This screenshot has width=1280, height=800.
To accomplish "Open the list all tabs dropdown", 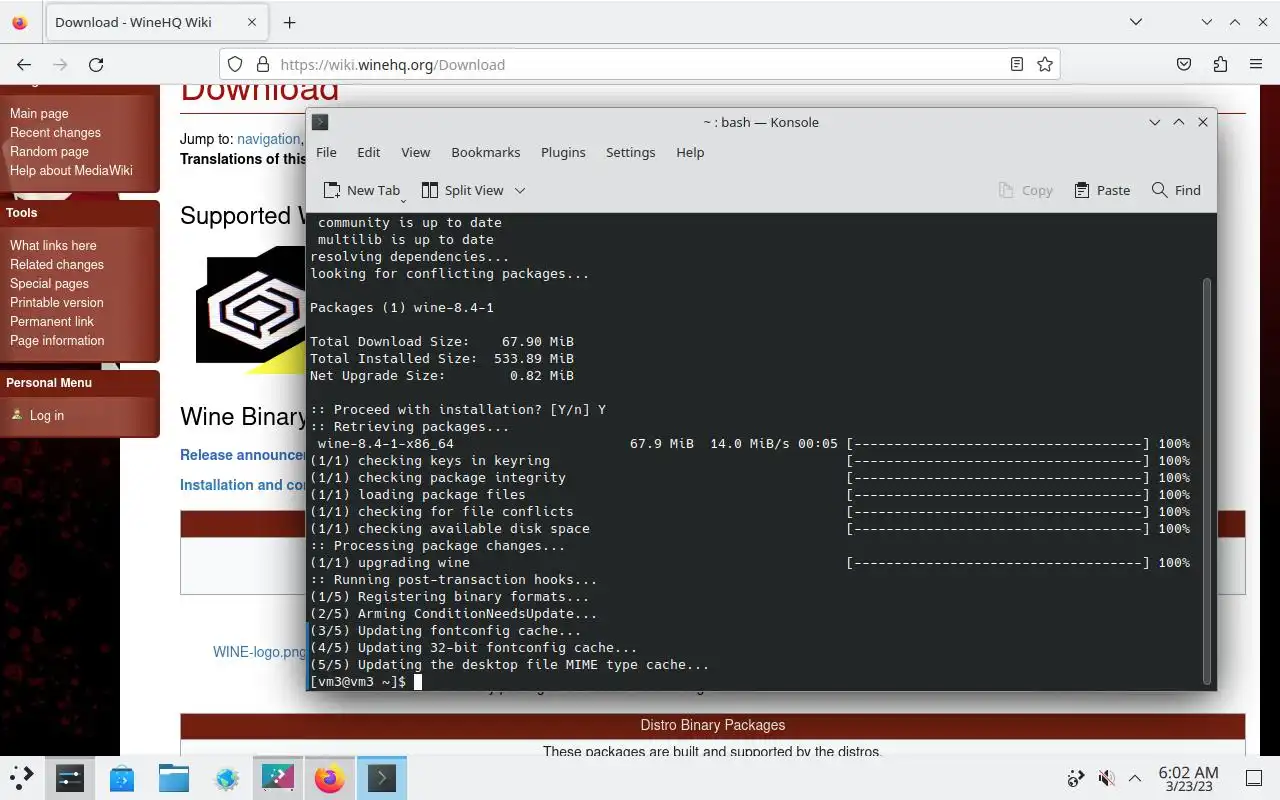I will [1136, 22].
